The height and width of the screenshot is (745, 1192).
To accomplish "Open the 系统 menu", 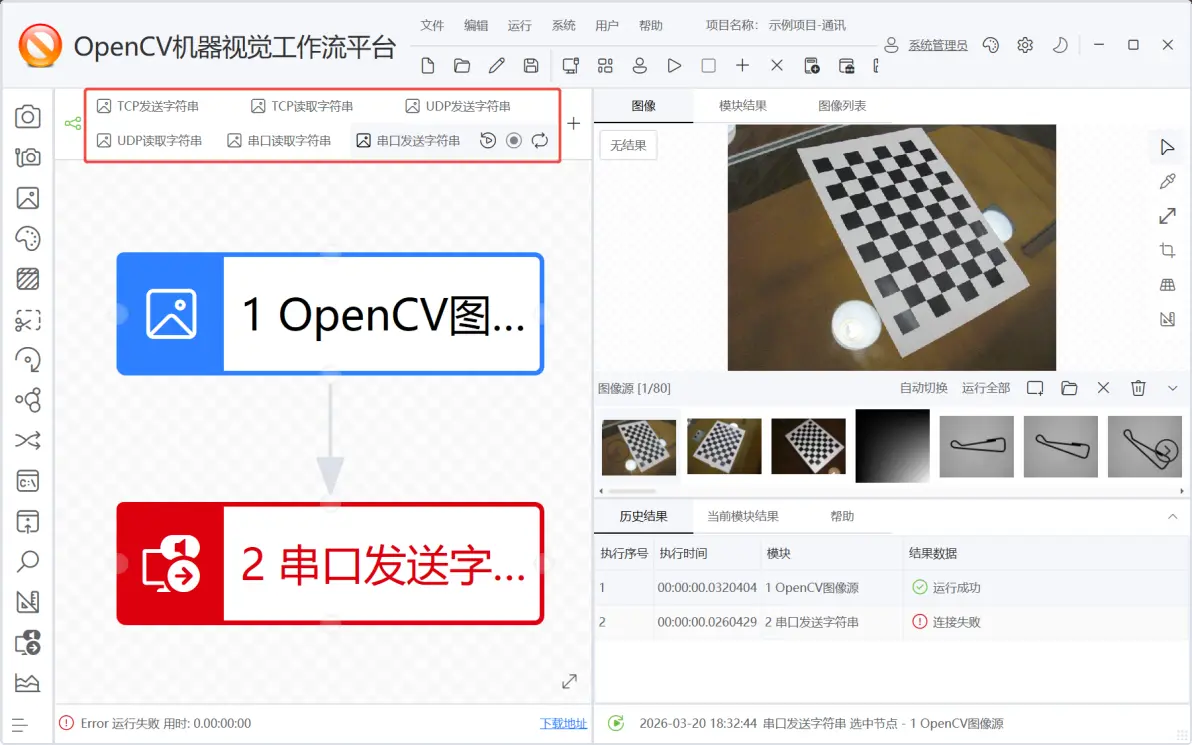I will tap(563, 25).
